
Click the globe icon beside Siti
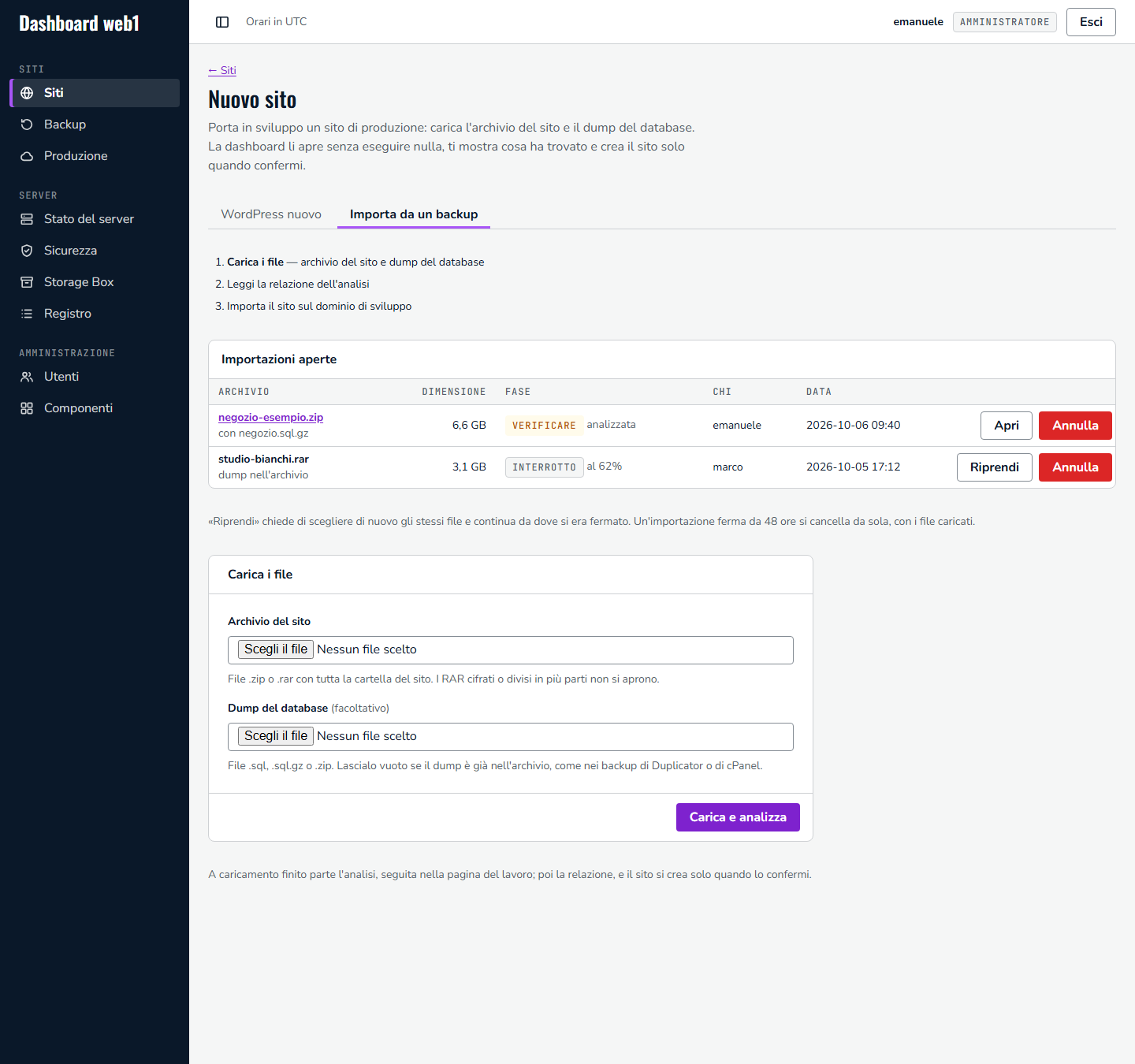(x=27, y=93)
